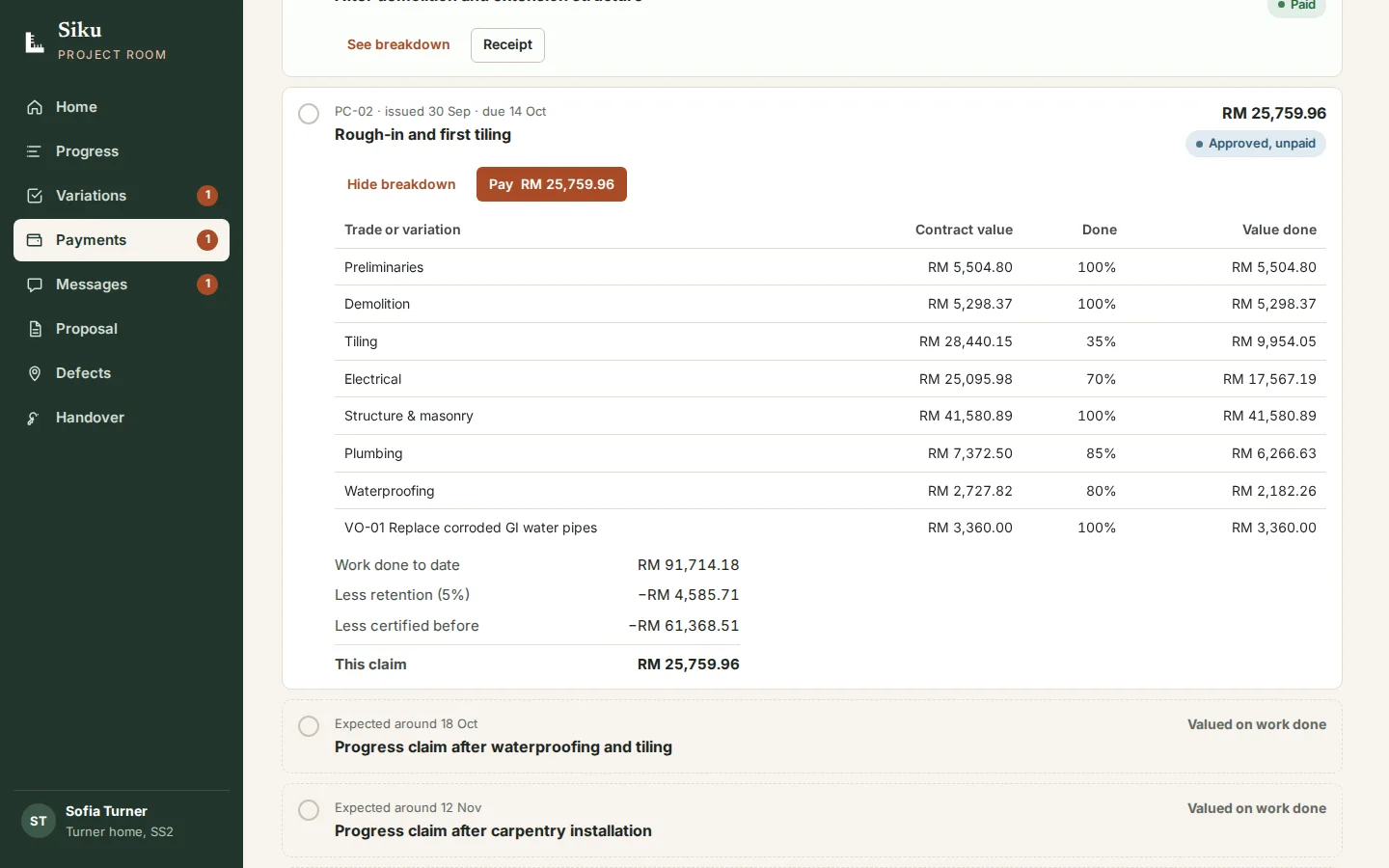Click the ST user avatar
The image size is (1389, 868).
(x=39, y=821)
